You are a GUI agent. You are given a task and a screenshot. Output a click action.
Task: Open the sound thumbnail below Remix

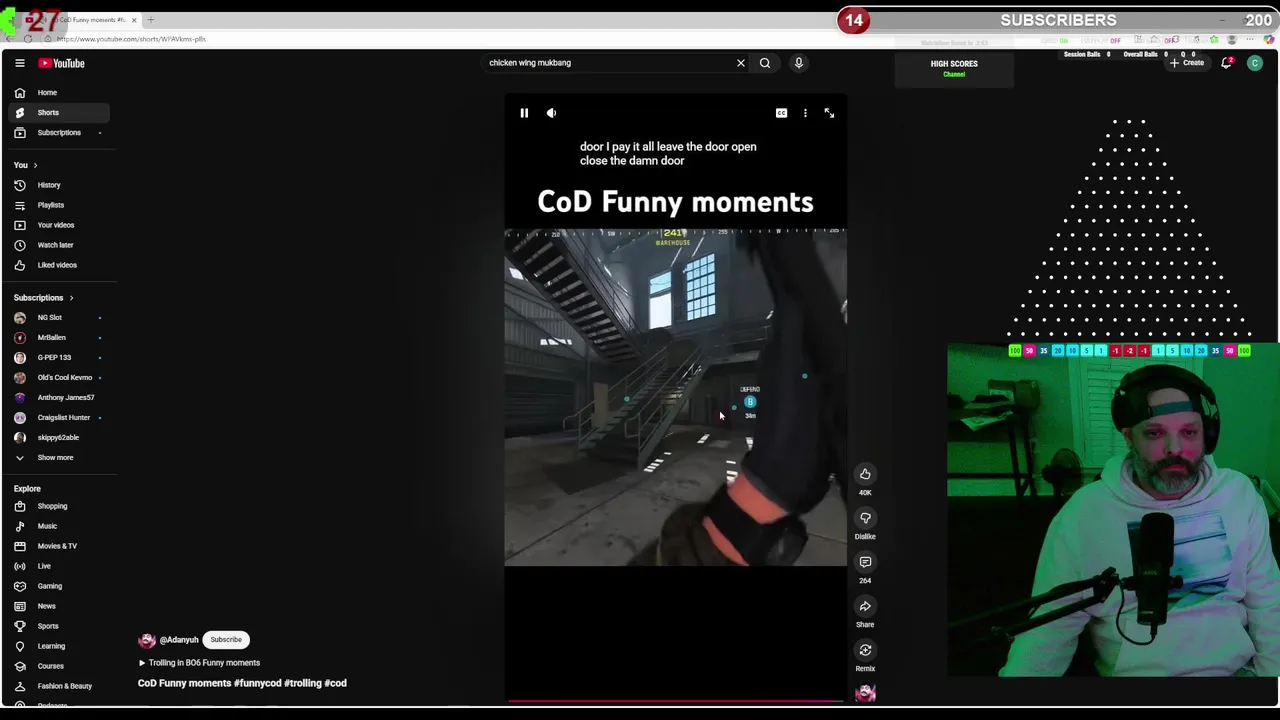point(865,693)
